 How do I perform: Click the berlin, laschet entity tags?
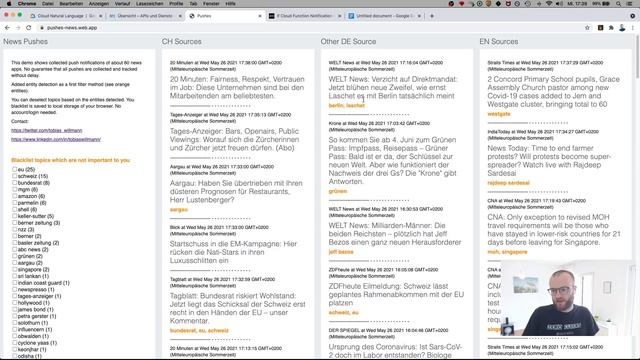347,105
